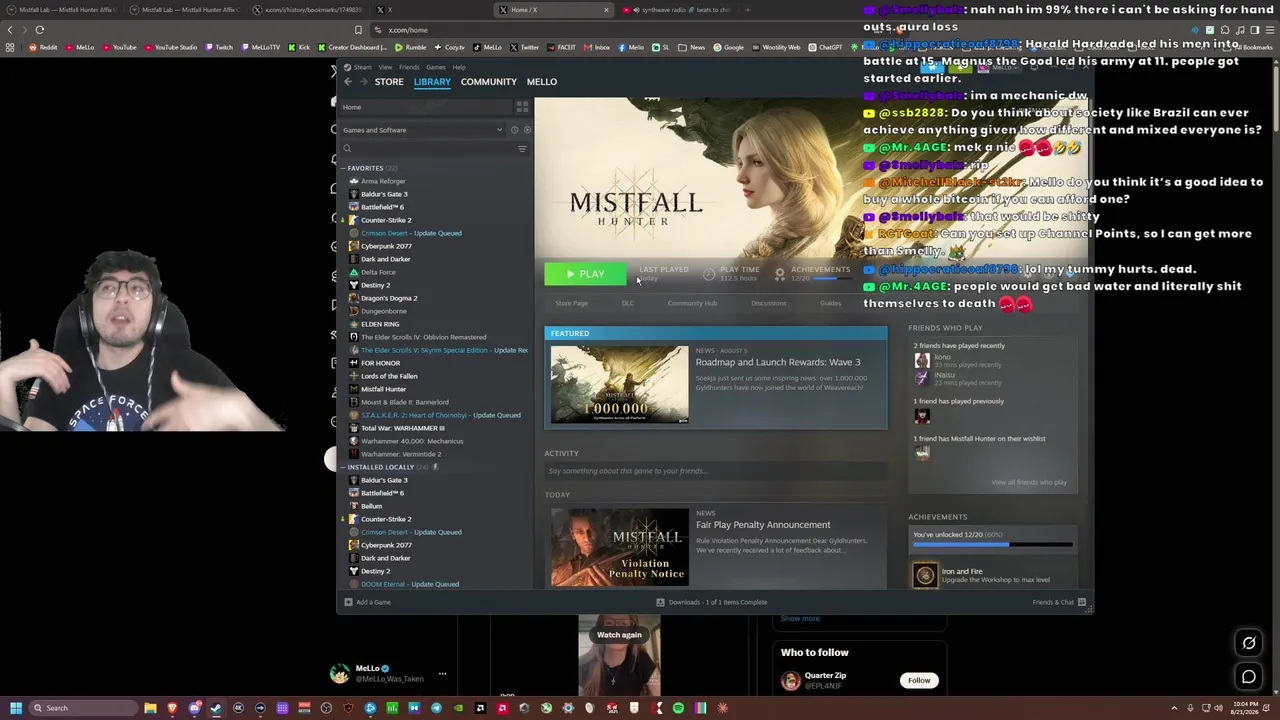This screenshot has height=720, width=1280.
Task: Click the bookmark icon in address bar
Action: tap(358, 30)
